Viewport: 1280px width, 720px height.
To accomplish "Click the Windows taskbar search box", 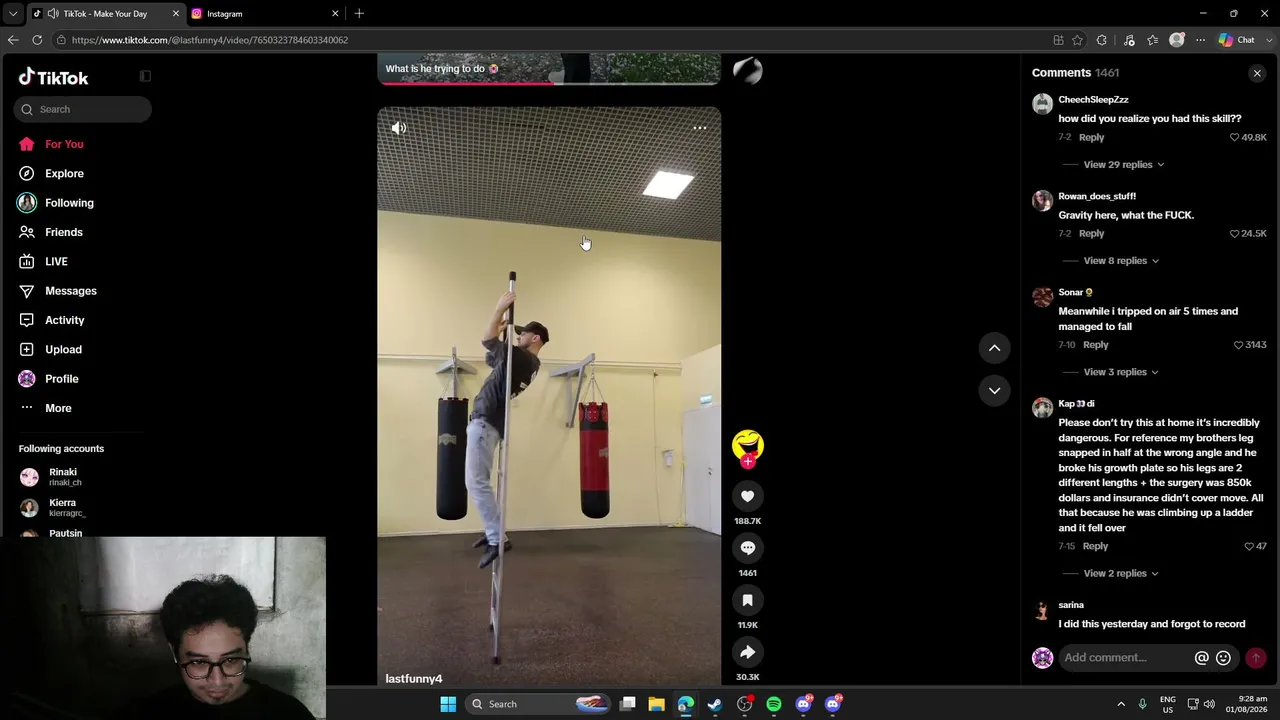I will [538, 704].
